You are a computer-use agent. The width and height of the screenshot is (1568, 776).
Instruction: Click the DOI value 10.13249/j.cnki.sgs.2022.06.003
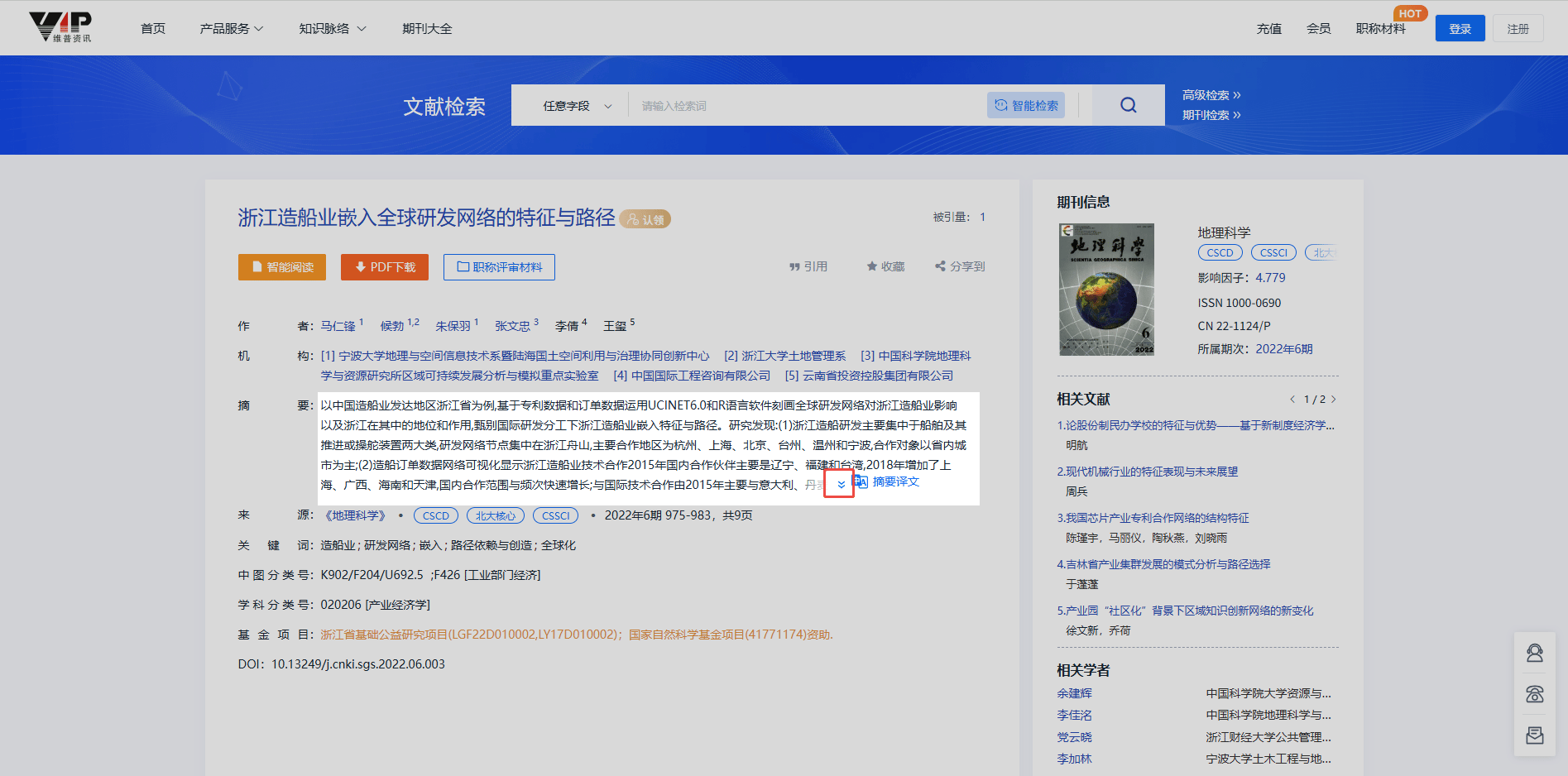[358, 664]
